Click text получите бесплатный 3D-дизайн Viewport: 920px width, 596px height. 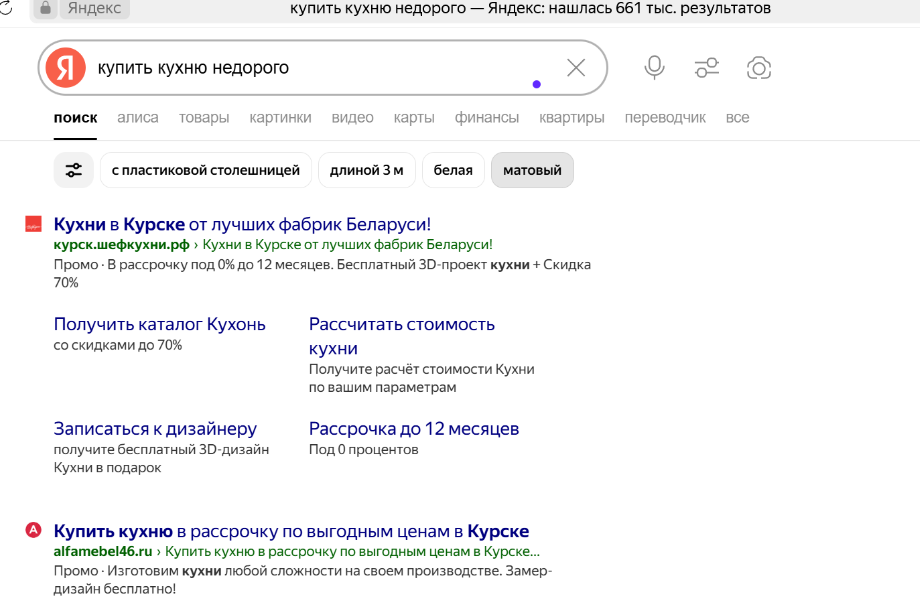[x=161, y=449]
